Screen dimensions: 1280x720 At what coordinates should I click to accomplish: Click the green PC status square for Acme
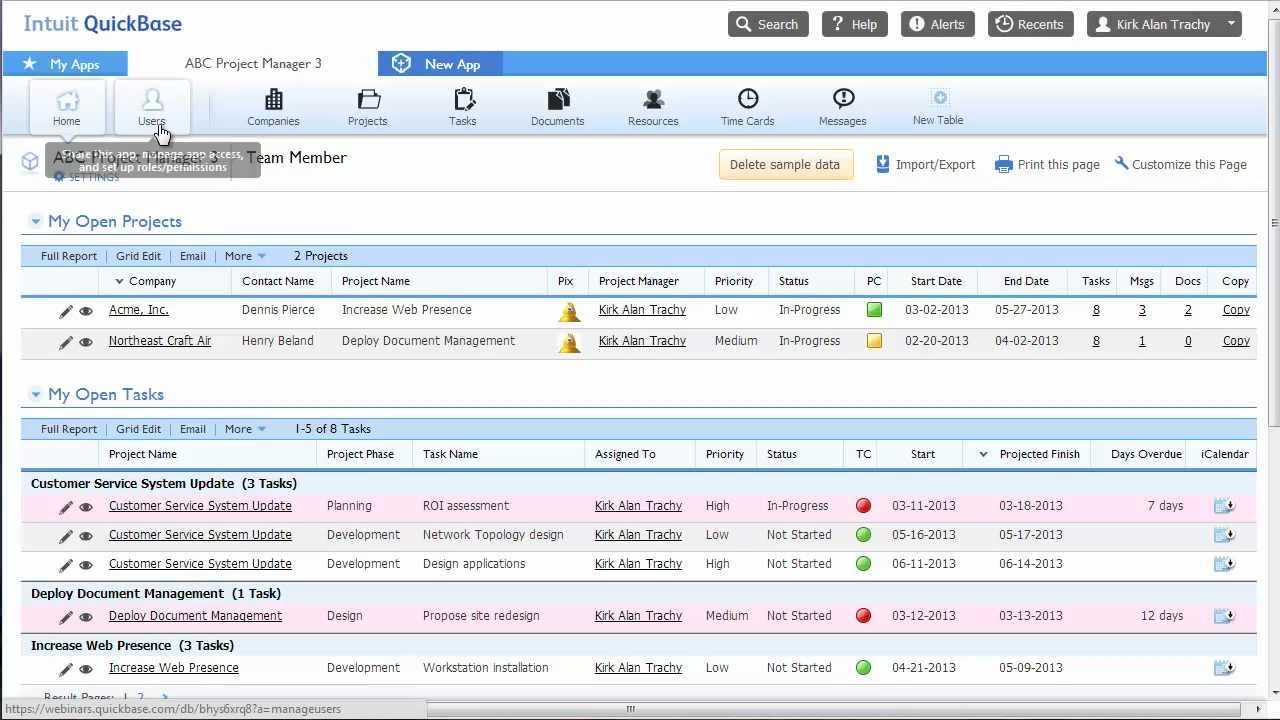874,310
